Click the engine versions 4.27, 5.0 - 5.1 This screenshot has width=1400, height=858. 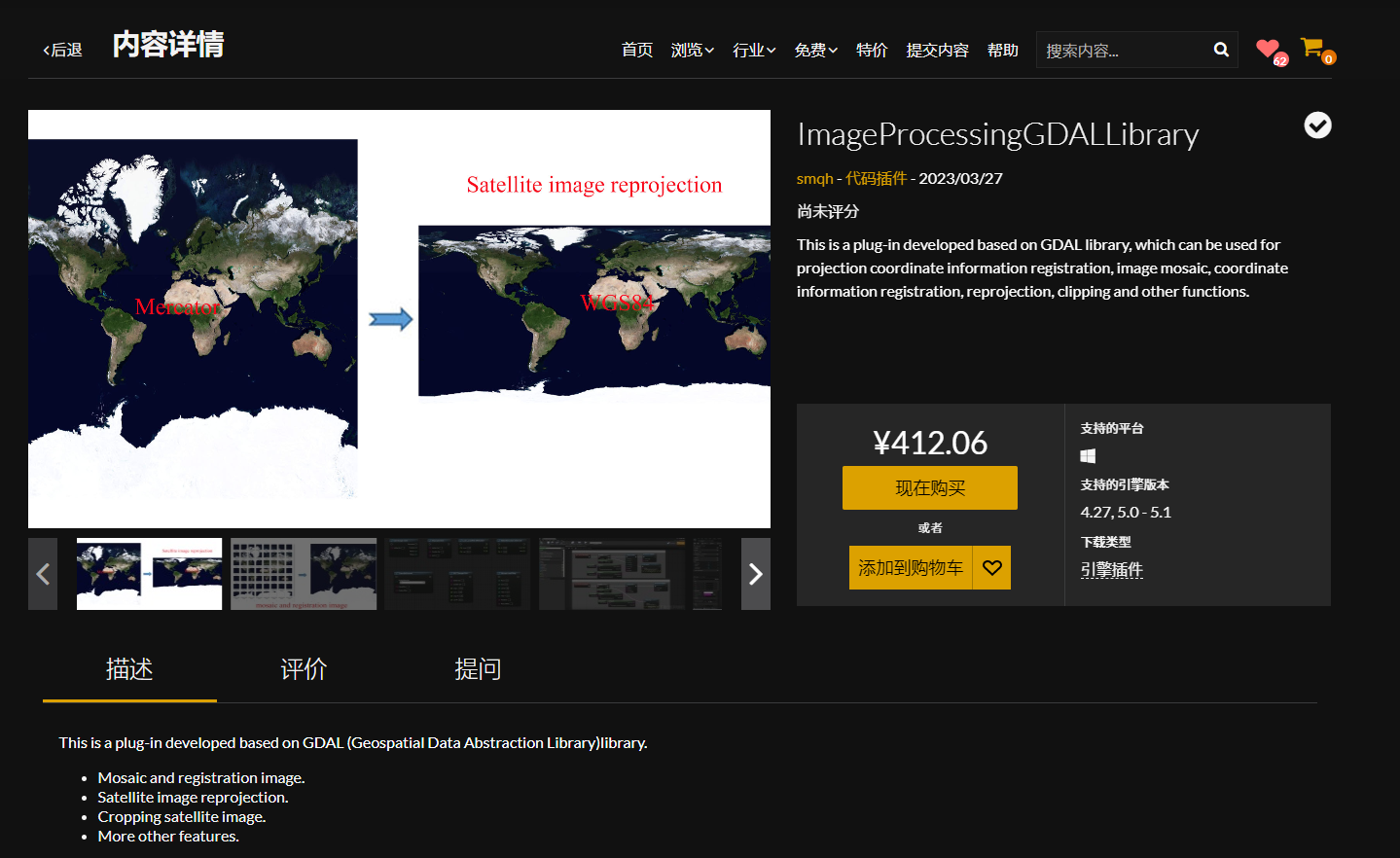pyautogui.click(x=1126, y=512)
